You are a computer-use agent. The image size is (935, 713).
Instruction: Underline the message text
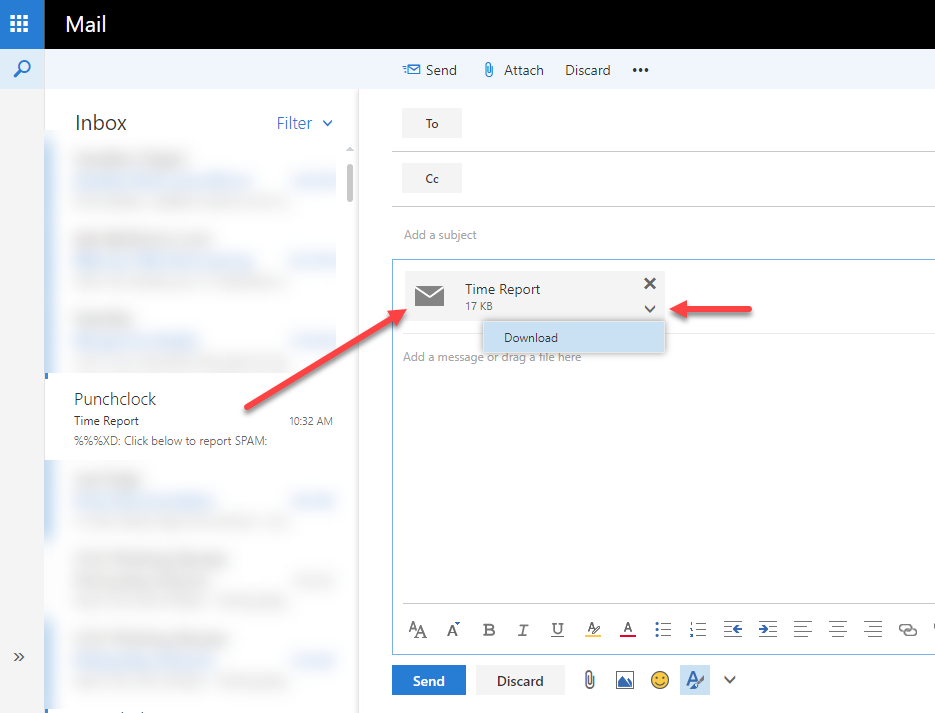click(x=557, y=630)
